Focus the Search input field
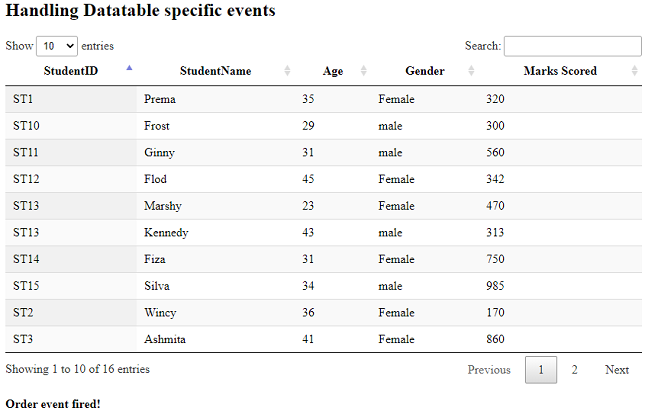 (x=572, y=46)
